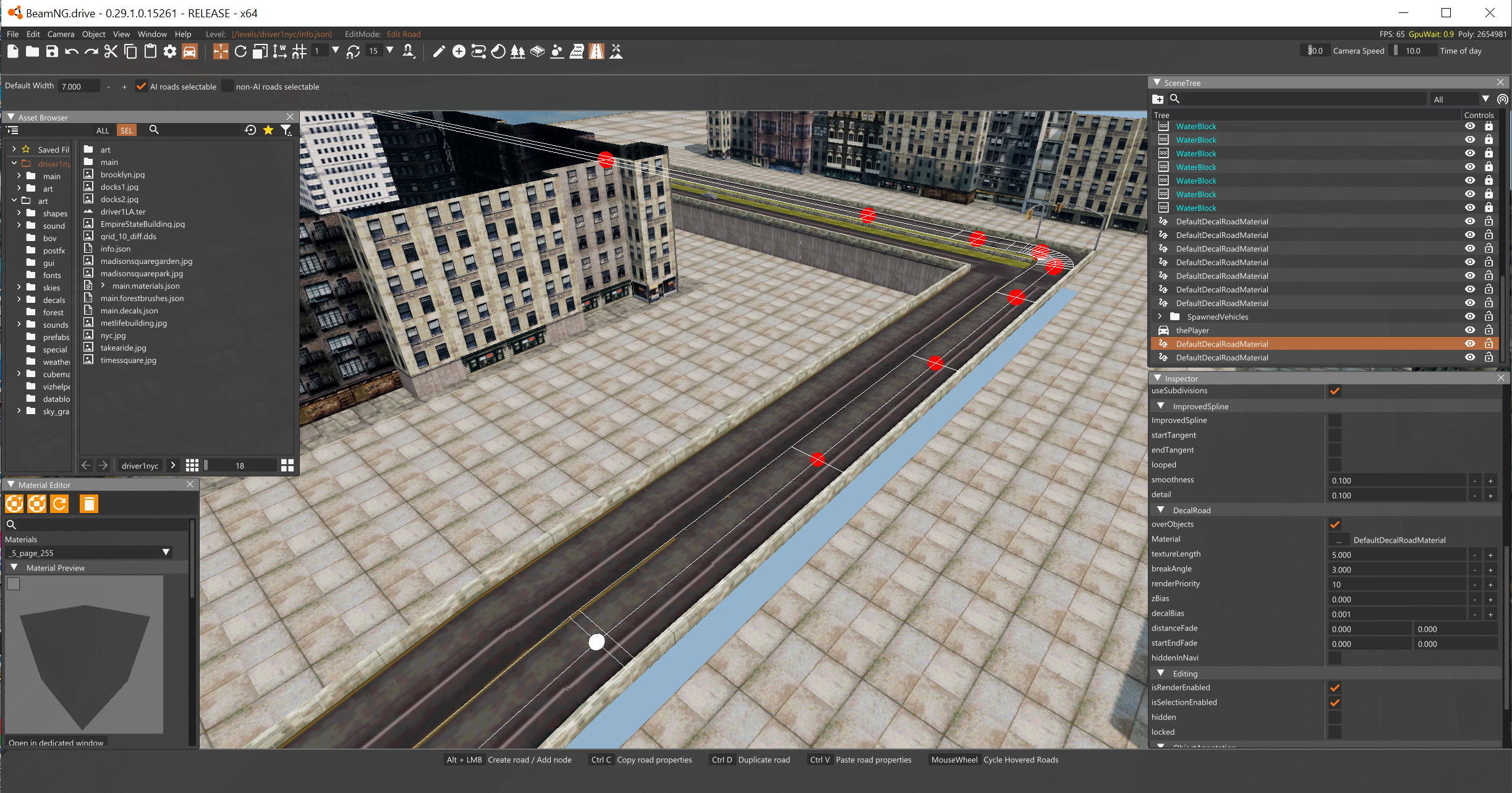Enable the looped checkbox in Inspector
Screen dimensions: 1512x793
point(1335,465)
